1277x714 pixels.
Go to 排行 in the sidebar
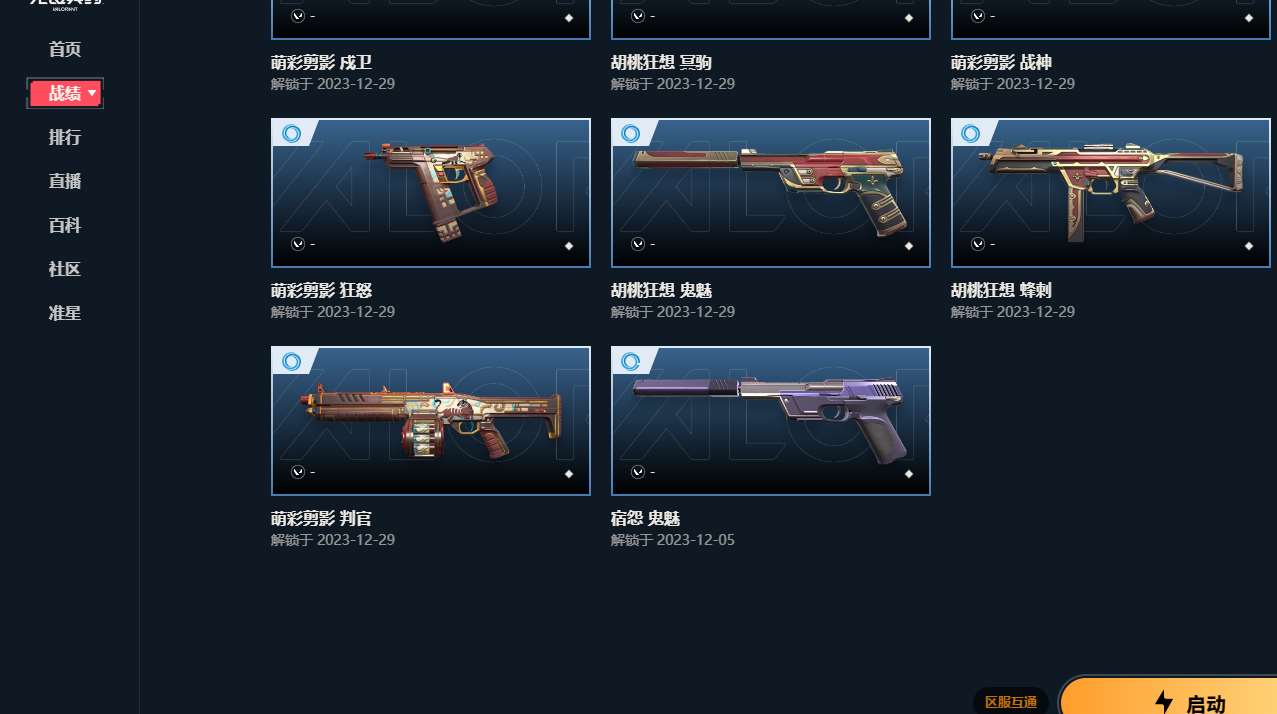click(65, 137)
